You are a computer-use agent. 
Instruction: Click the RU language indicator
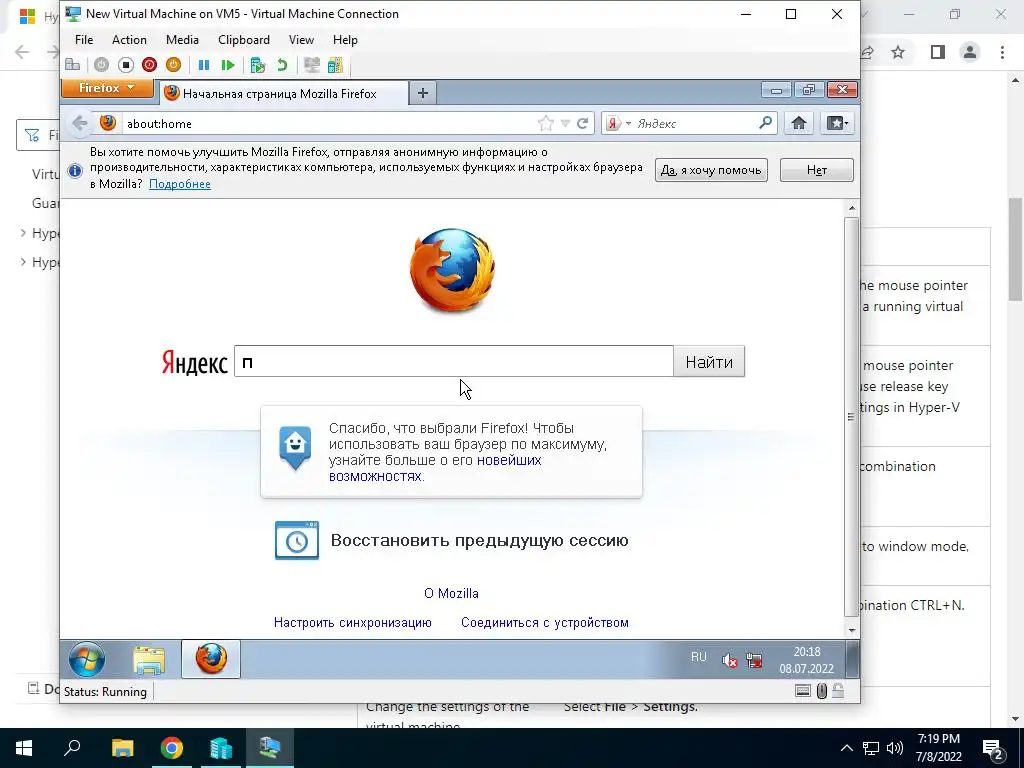(699, 657)
